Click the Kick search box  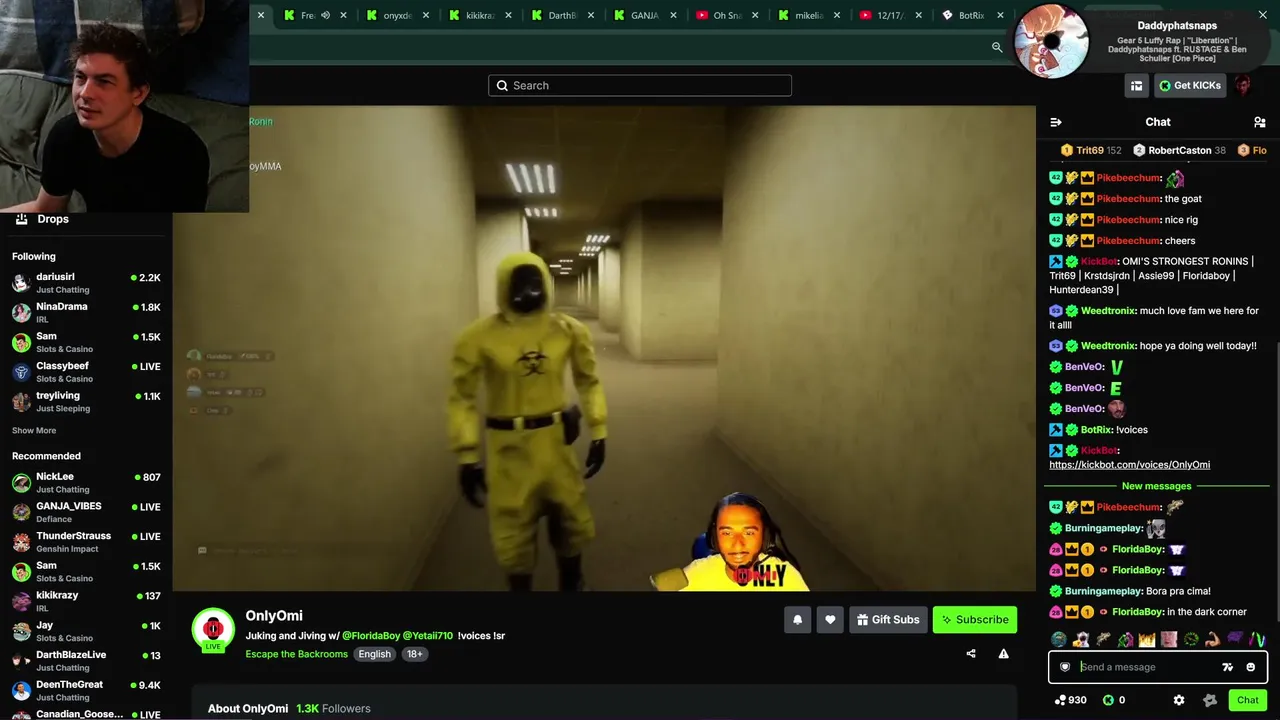640,86
